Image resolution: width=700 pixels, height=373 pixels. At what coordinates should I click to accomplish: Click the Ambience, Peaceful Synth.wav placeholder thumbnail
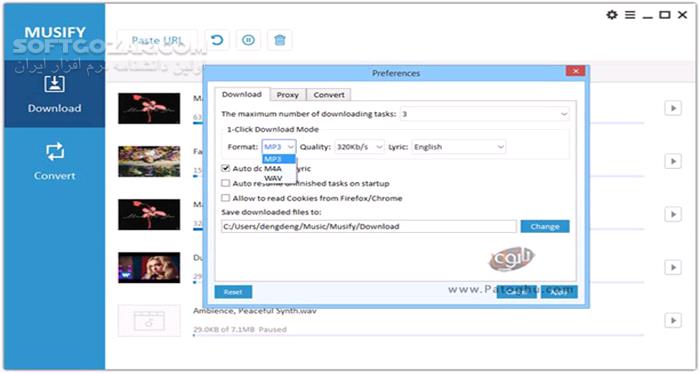pyautogui.click(x=149, y=320)
